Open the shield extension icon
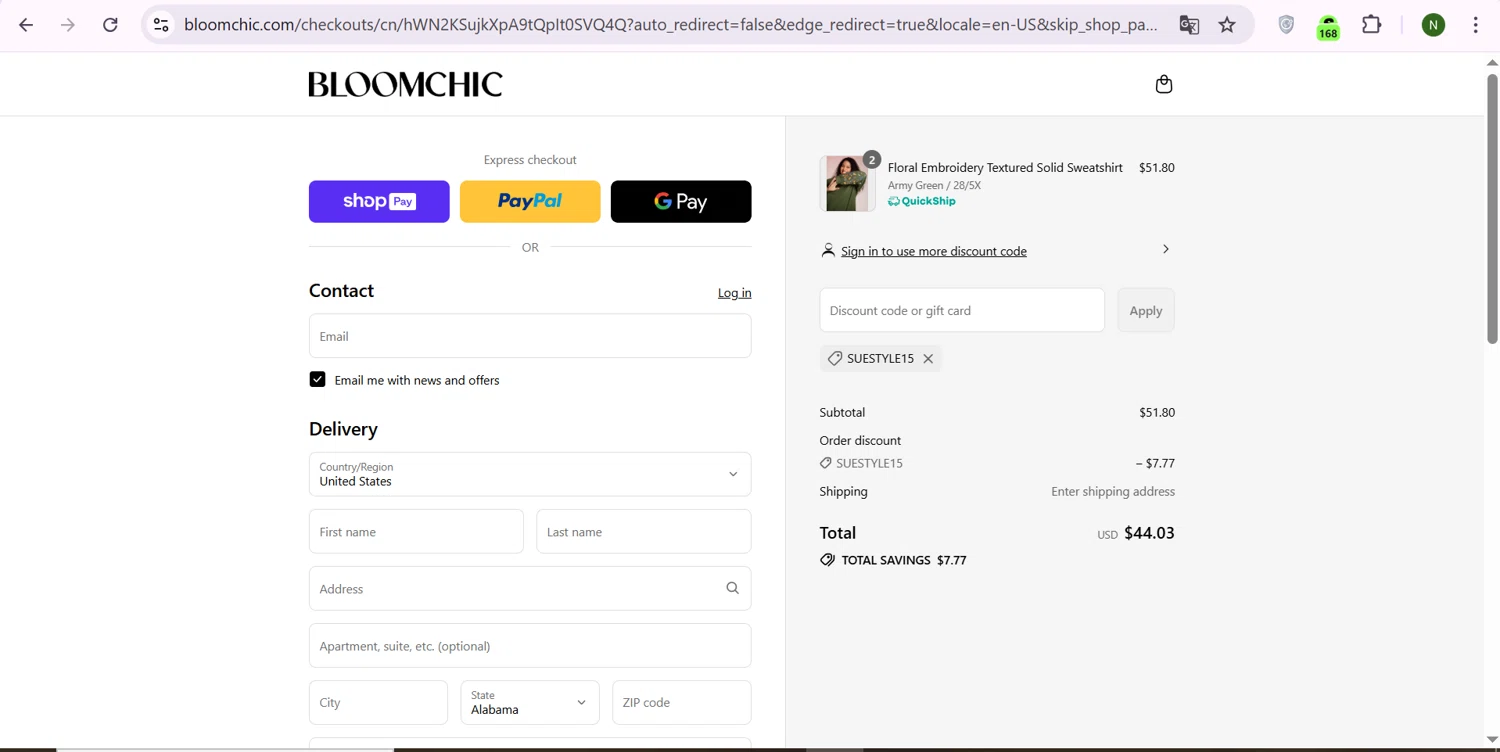Image resolution: width=1500 pixels, height=752 pixels. 1286,25
